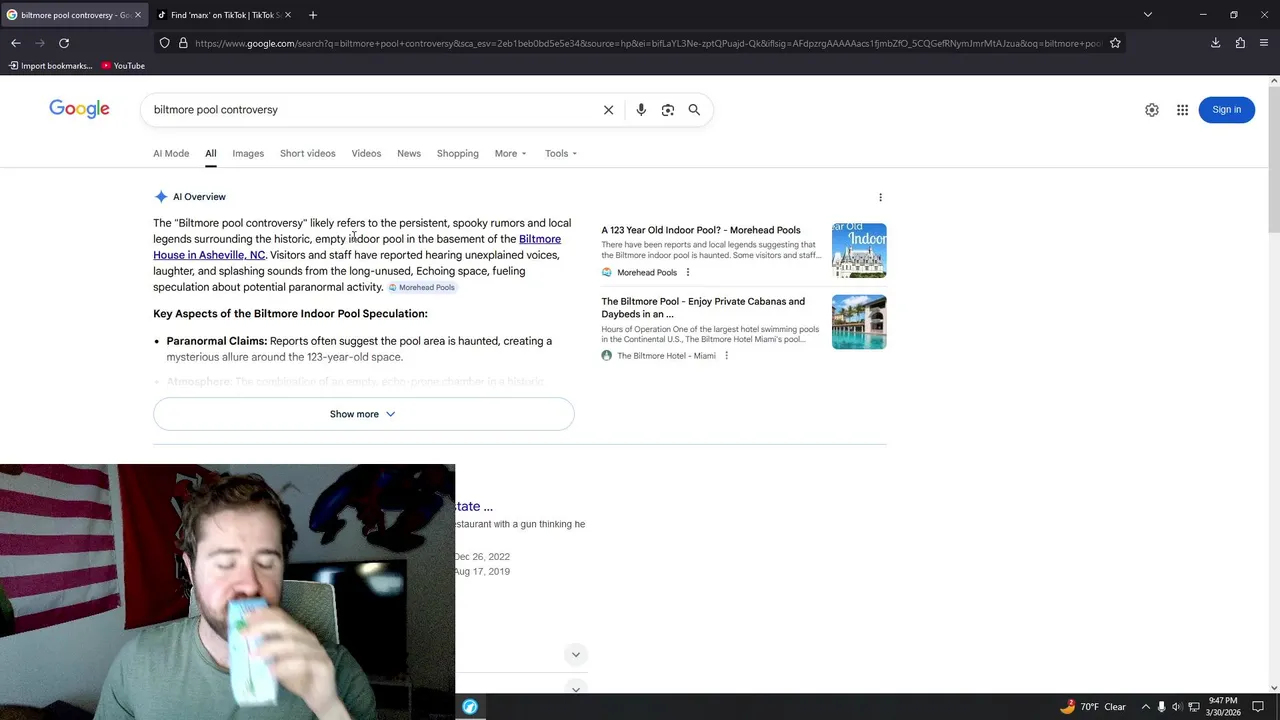Clear the search box with the X icon
The width and height of the screenshot is (1280, 720).
(x=608, y=110)
